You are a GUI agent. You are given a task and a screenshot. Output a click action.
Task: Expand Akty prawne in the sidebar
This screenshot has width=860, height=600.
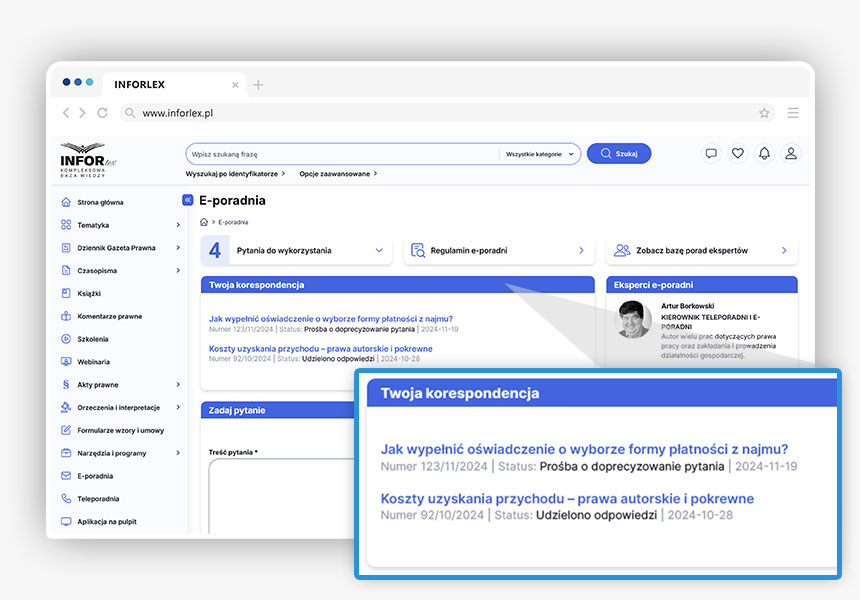click(x=178, y=384)
